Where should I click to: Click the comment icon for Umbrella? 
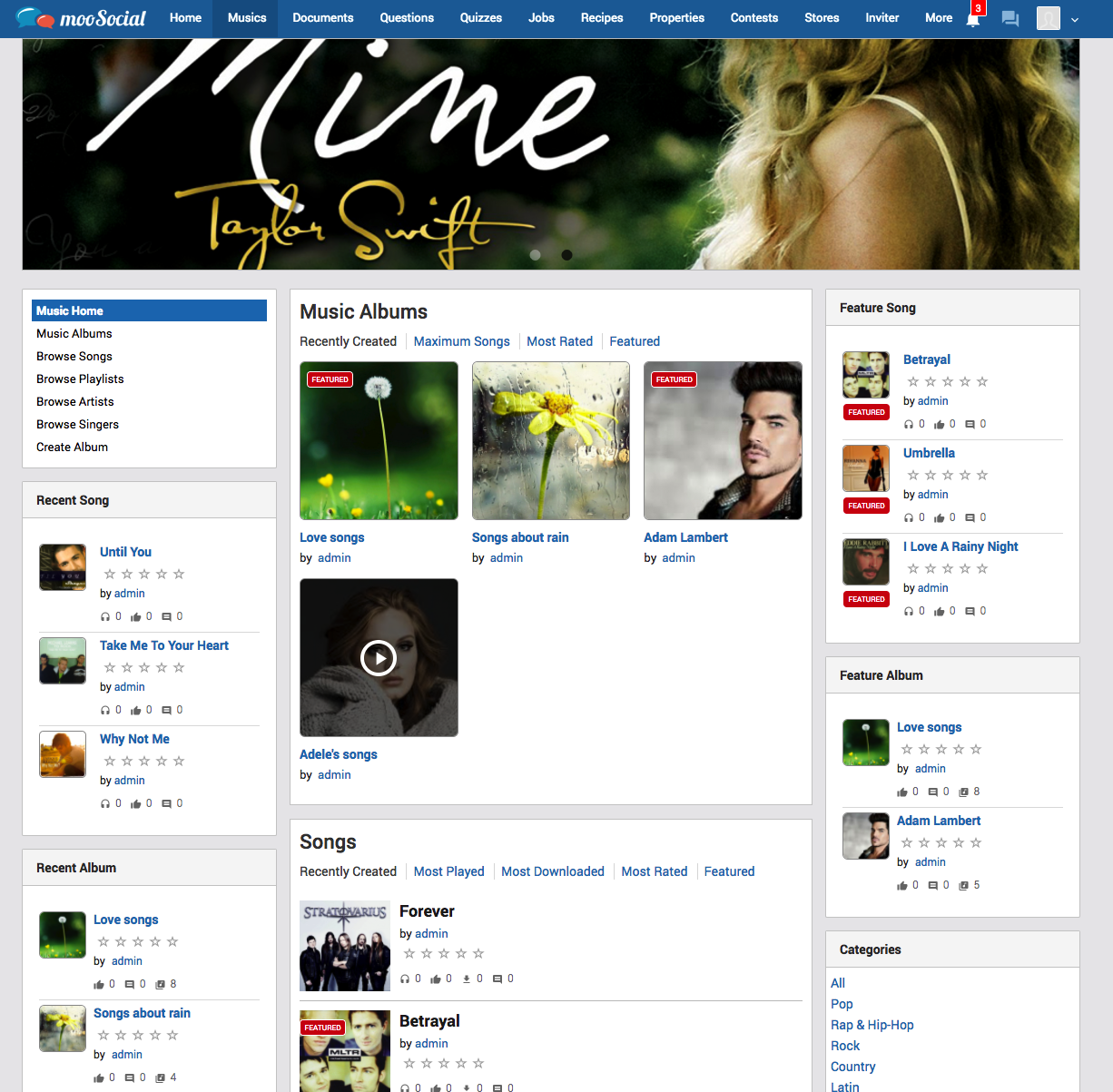tap(970, 518)
